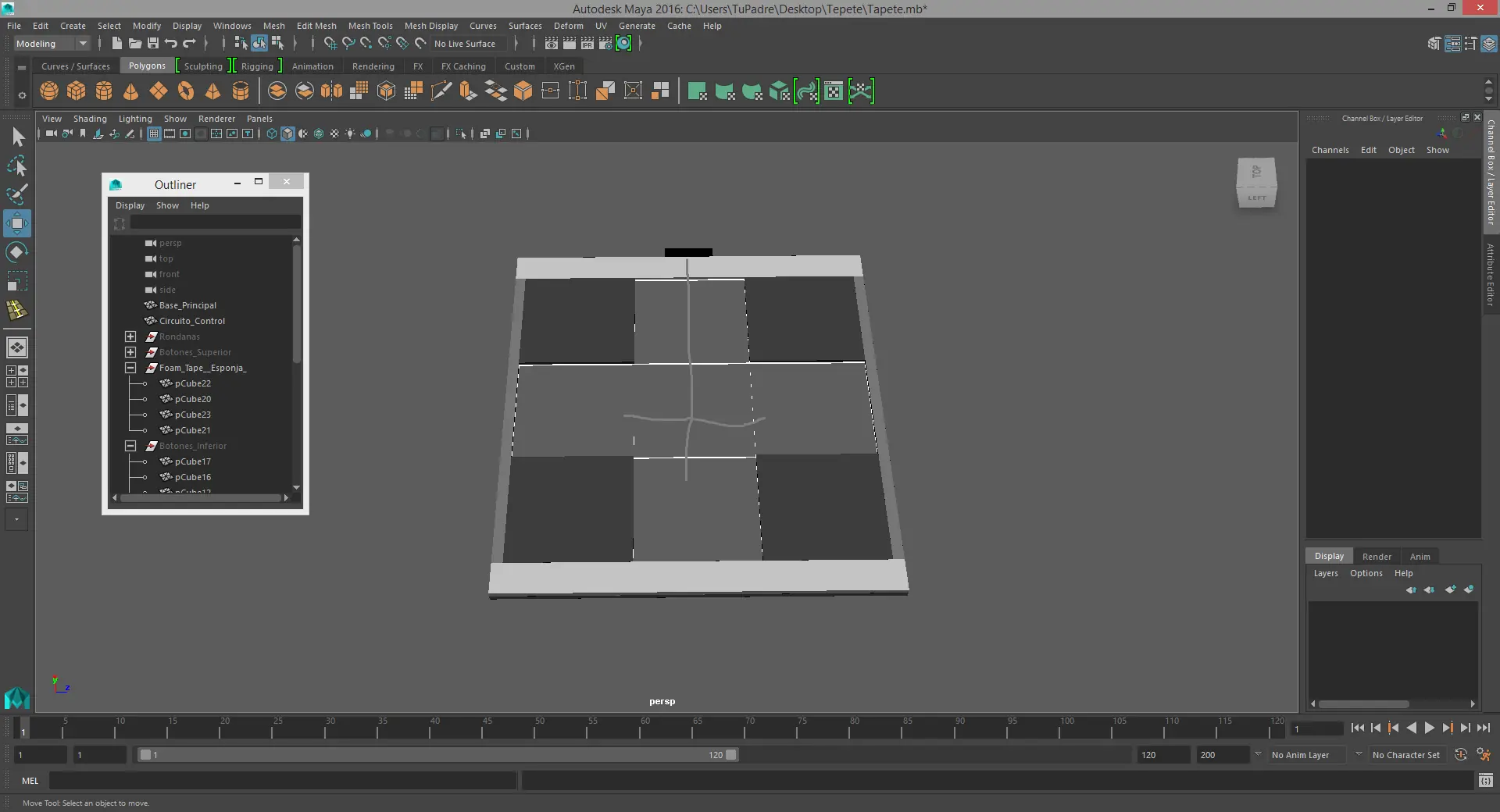Select the Scale tool in the toolbox

point(16,281)
